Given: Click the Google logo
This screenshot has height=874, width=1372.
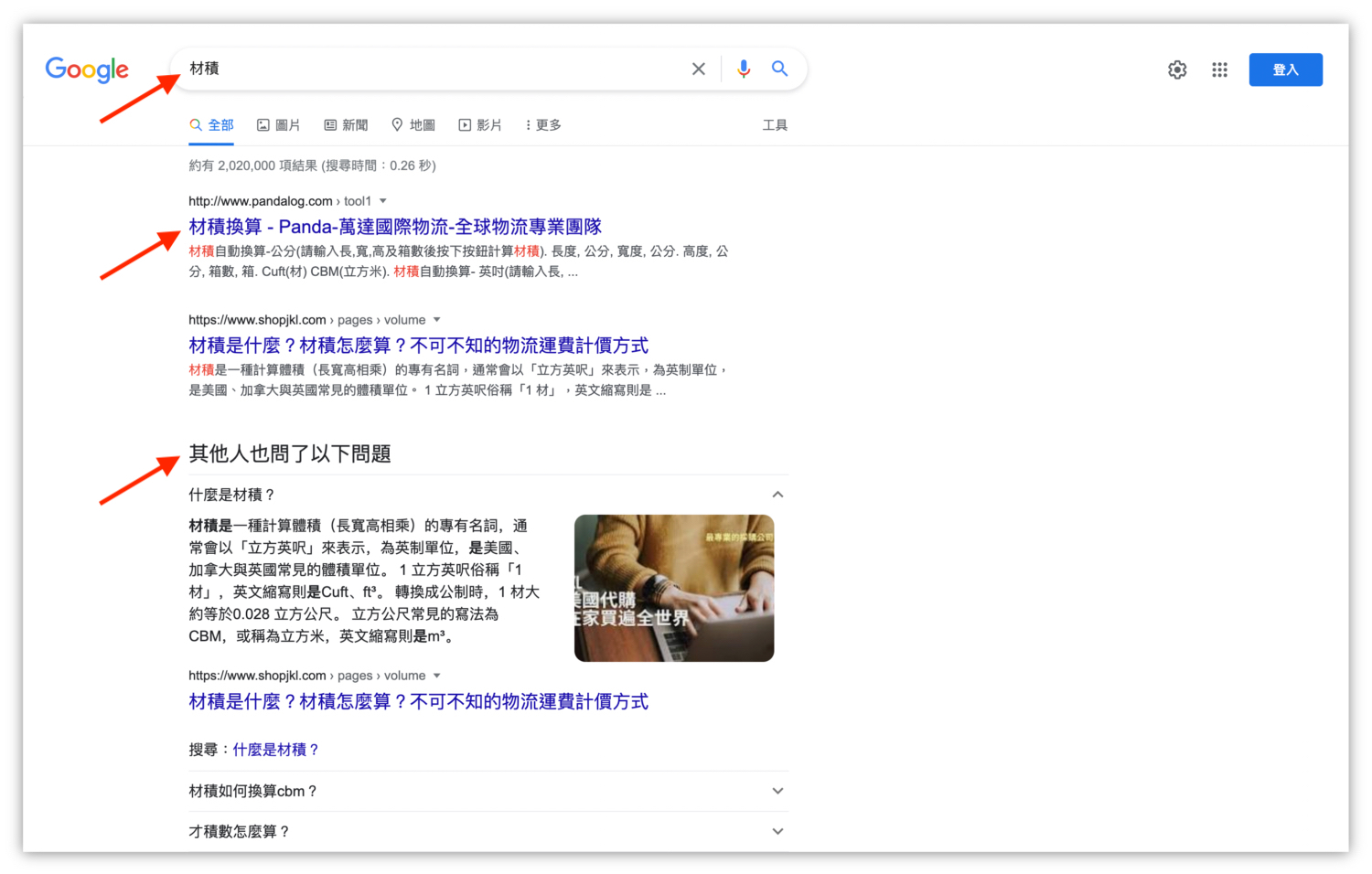Looking at the screenshot, I should [x=86, y=69].
